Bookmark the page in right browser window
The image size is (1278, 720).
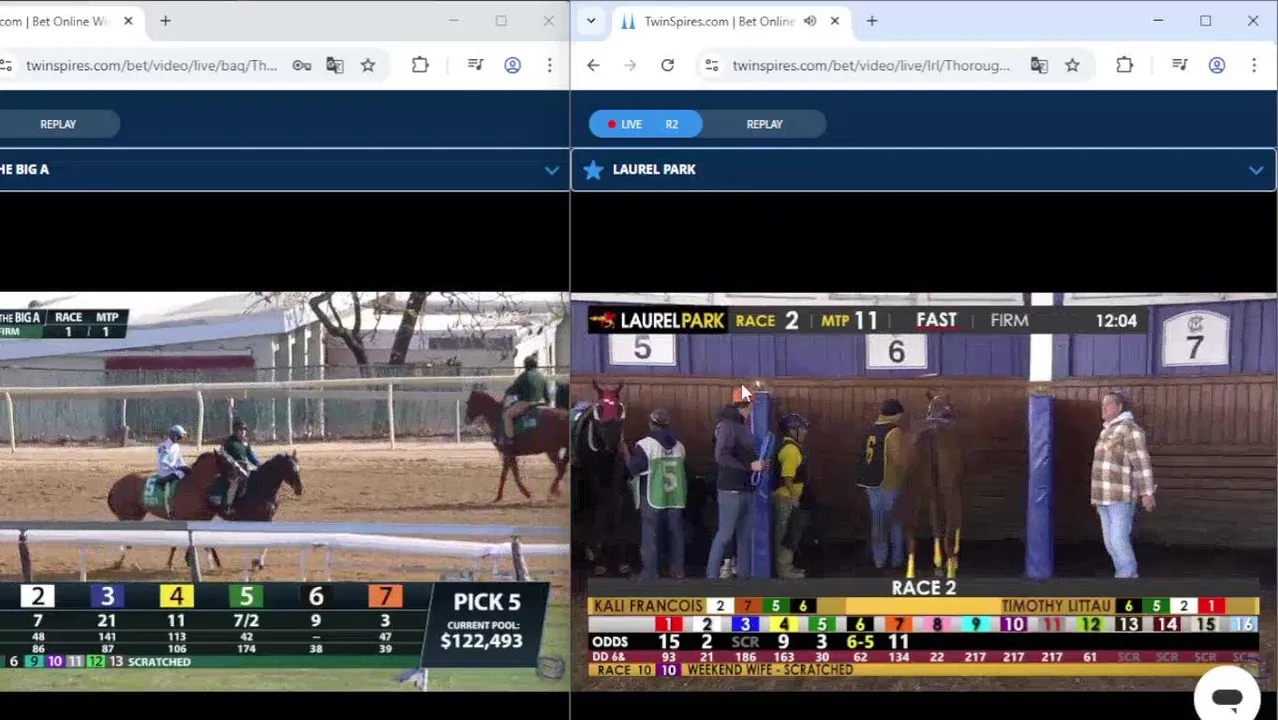(x=1072, y=65)
